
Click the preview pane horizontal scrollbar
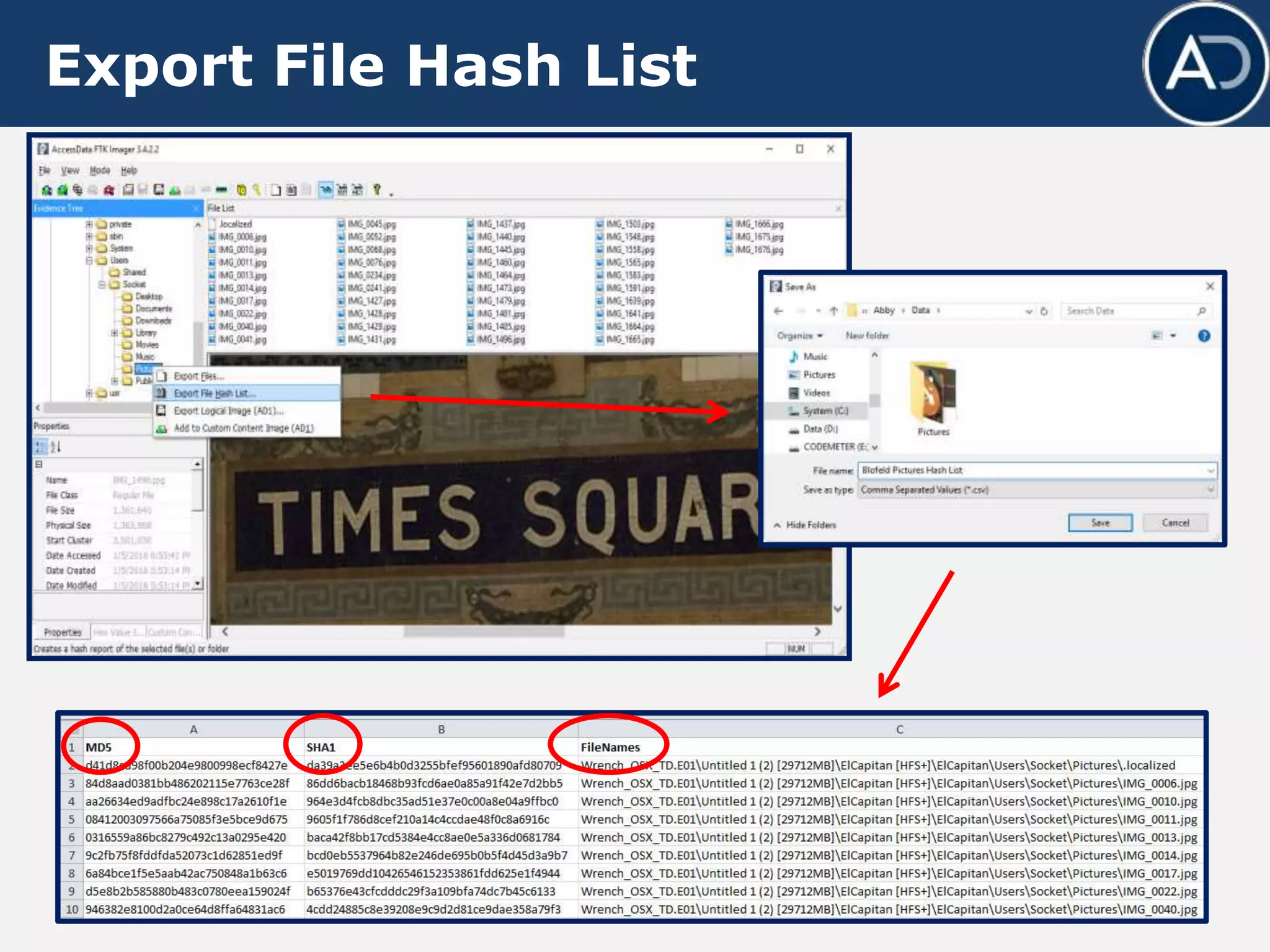point(484,632)
